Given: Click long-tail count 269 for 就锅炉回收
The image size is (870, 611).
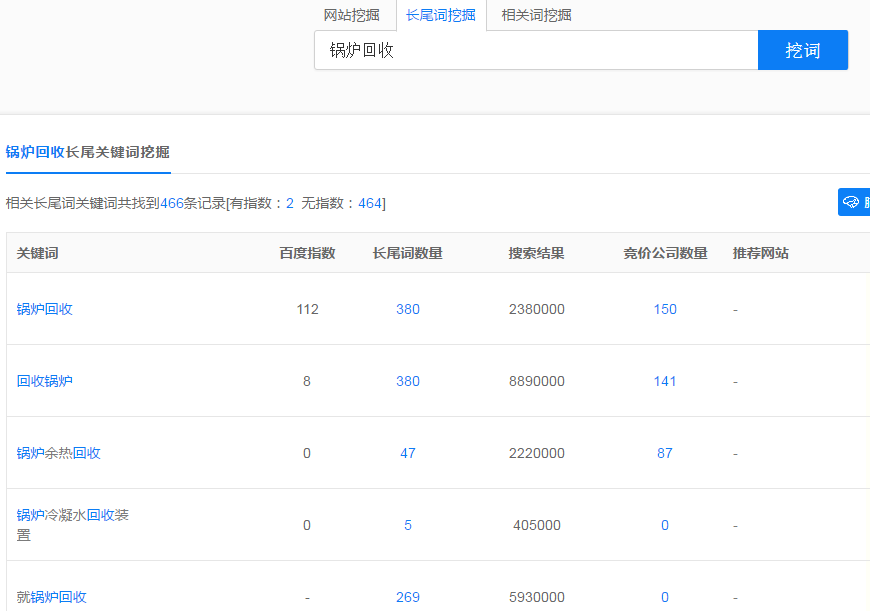Looking at the screenshot, I should click(x=407, y=597).
